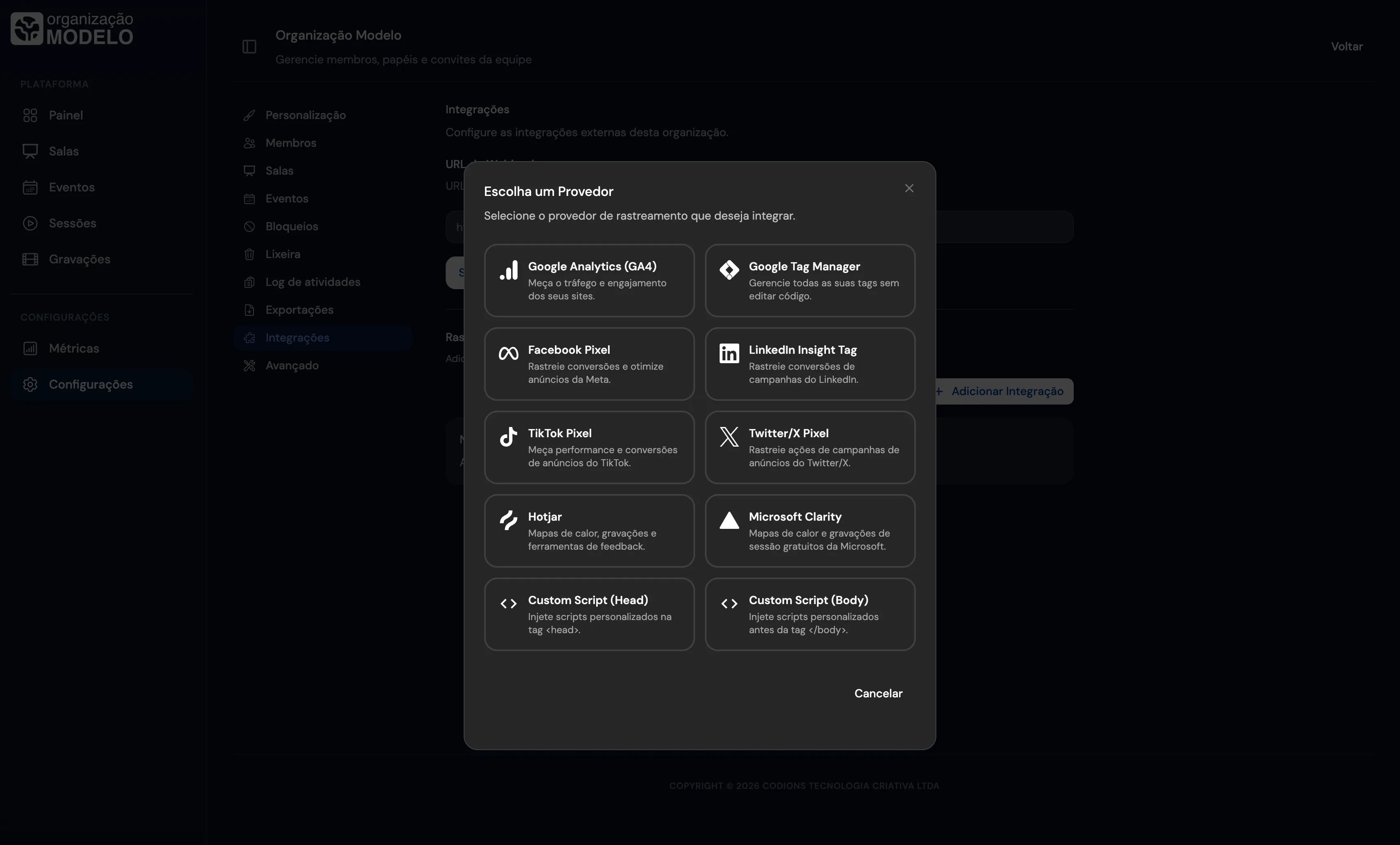Viewport: 1400px width, 845px height.
Task: Click the X logo icon
Action: [729, 436]
